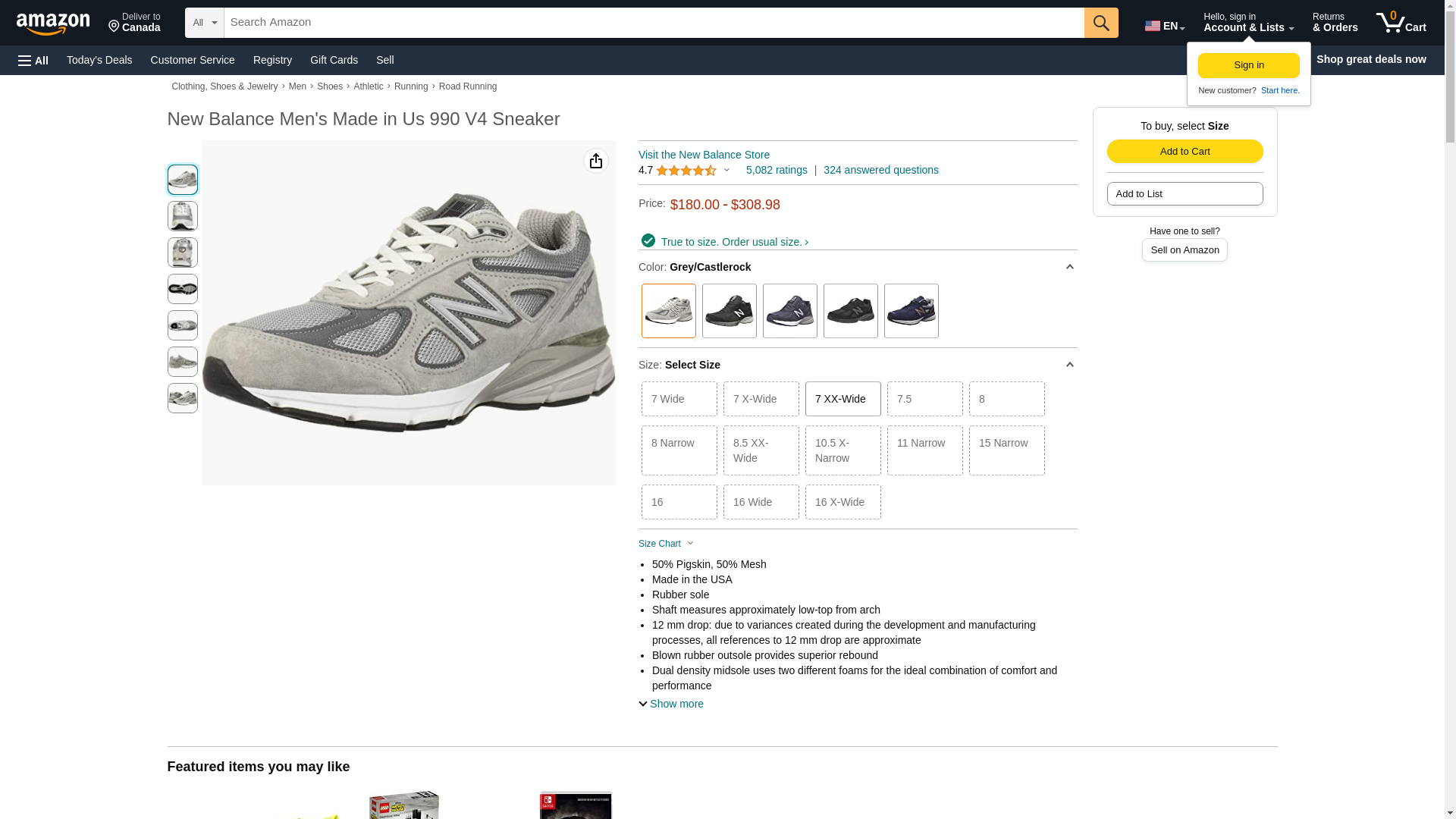1456x819 pixels.
Task: Click the Add to Cart button
Action: click(1185, 151)
